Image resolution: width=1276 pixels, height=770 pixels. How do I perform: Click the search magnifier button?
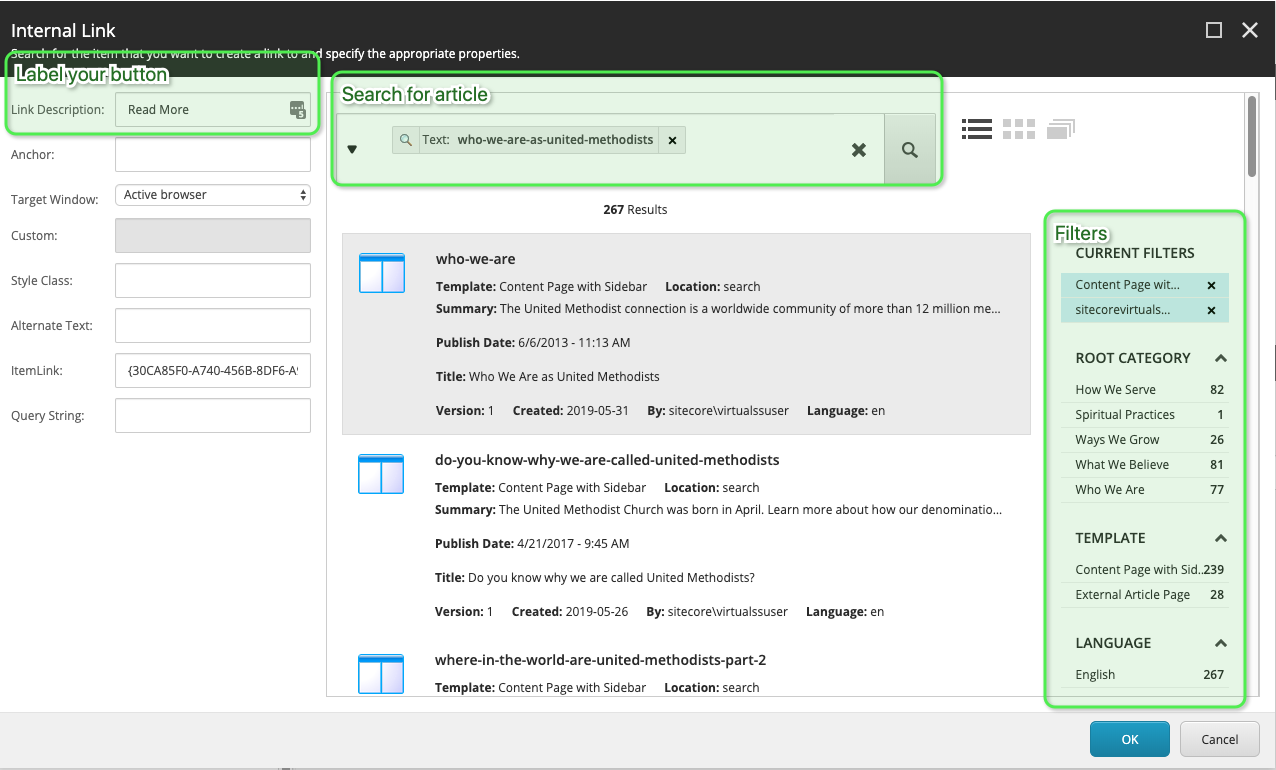pyautogui.click(x=909, y=149)
